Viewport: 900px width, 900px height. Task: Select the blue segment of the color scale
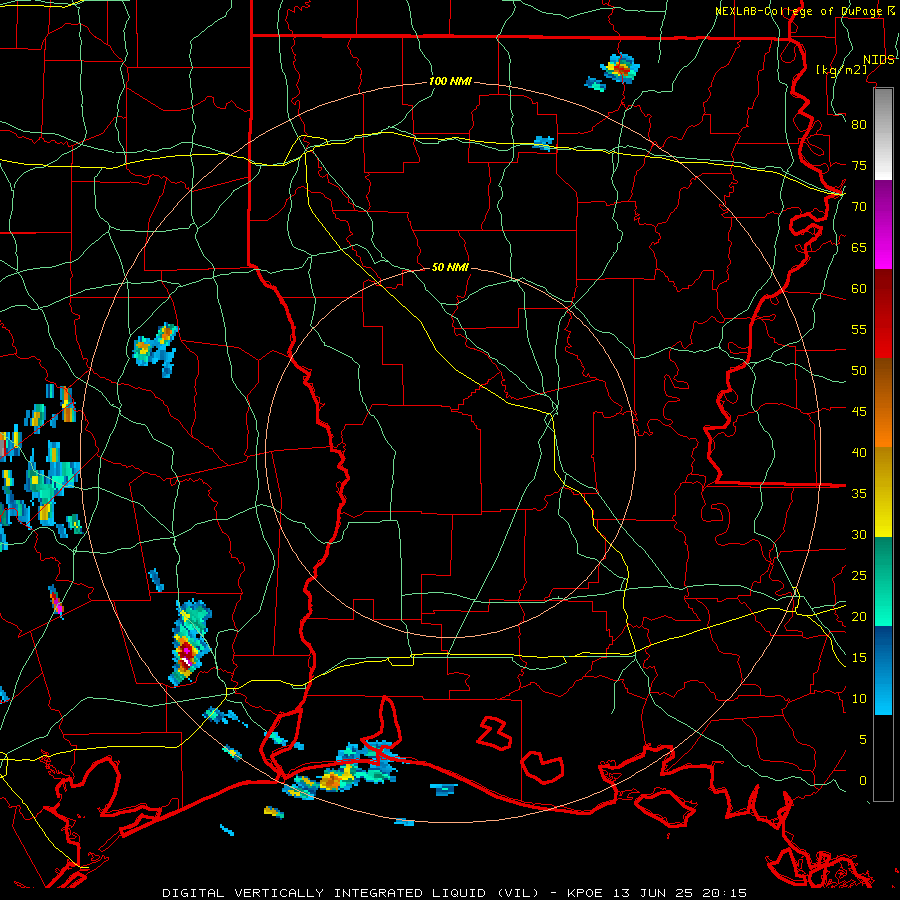point(883,670)
